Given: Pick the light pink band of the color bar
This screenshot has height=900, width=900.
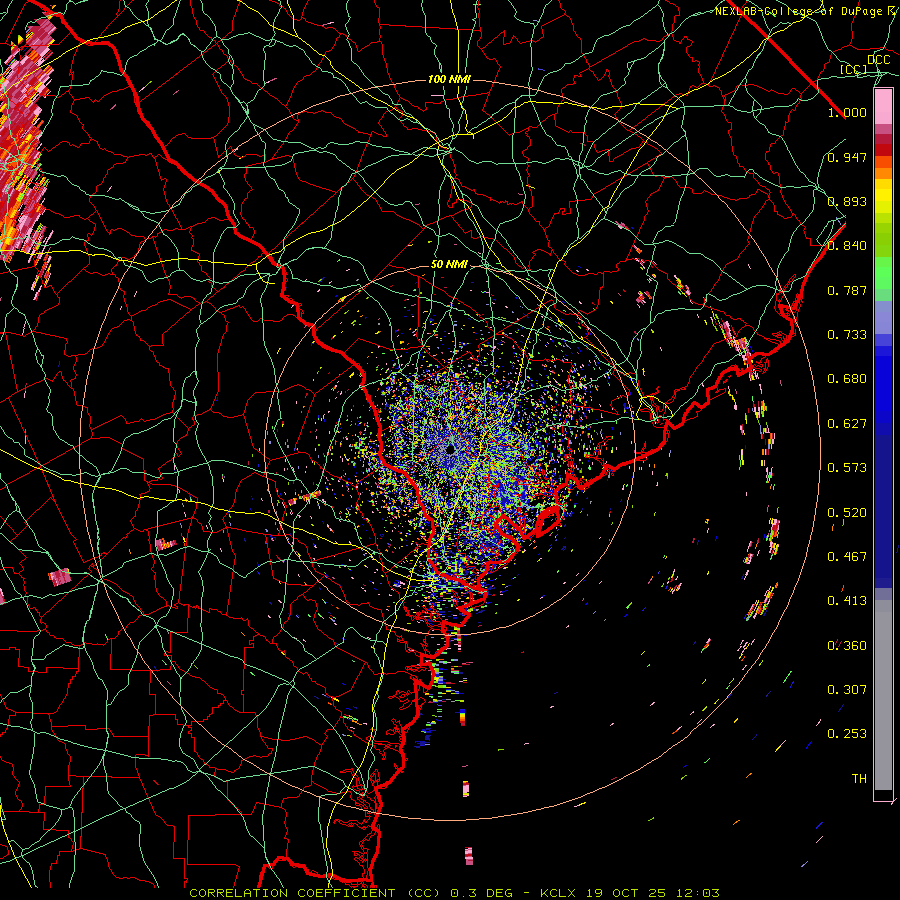Looking at the screenshot, I should (x=883, y=107).
